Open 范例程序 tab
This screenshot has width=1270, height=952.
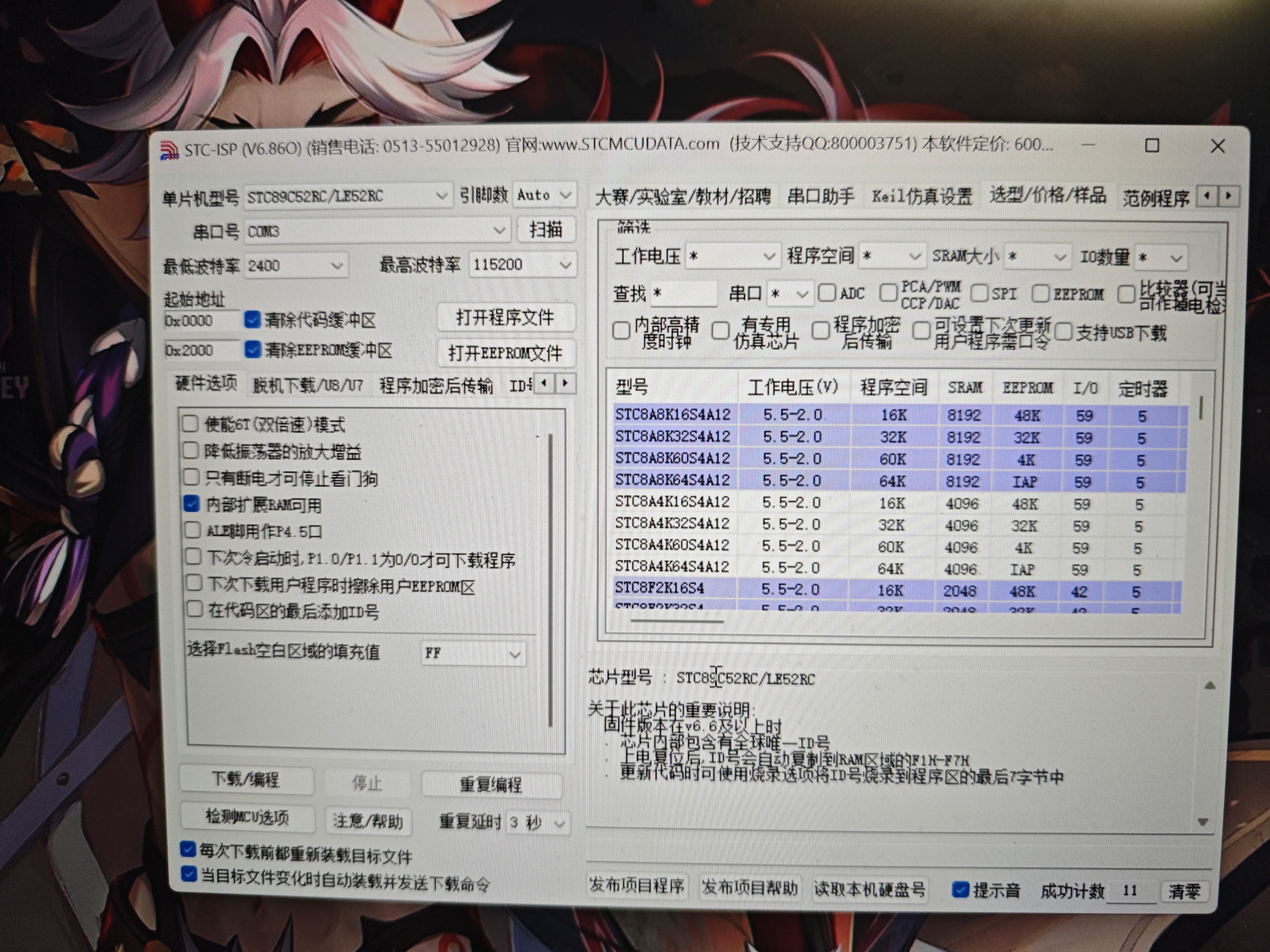(1156, 198)
